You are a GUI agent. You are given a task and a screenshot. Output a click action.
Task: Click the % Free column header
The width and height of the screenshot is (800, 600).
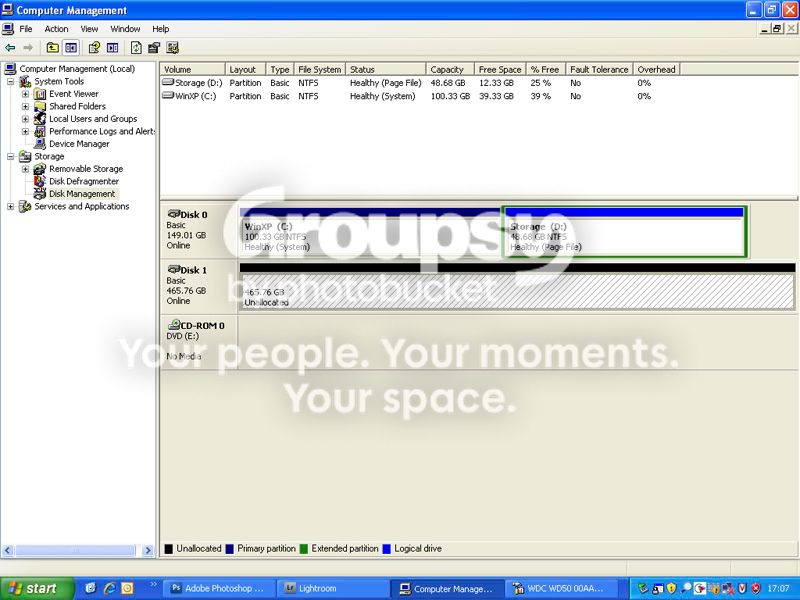click(546, 69)
